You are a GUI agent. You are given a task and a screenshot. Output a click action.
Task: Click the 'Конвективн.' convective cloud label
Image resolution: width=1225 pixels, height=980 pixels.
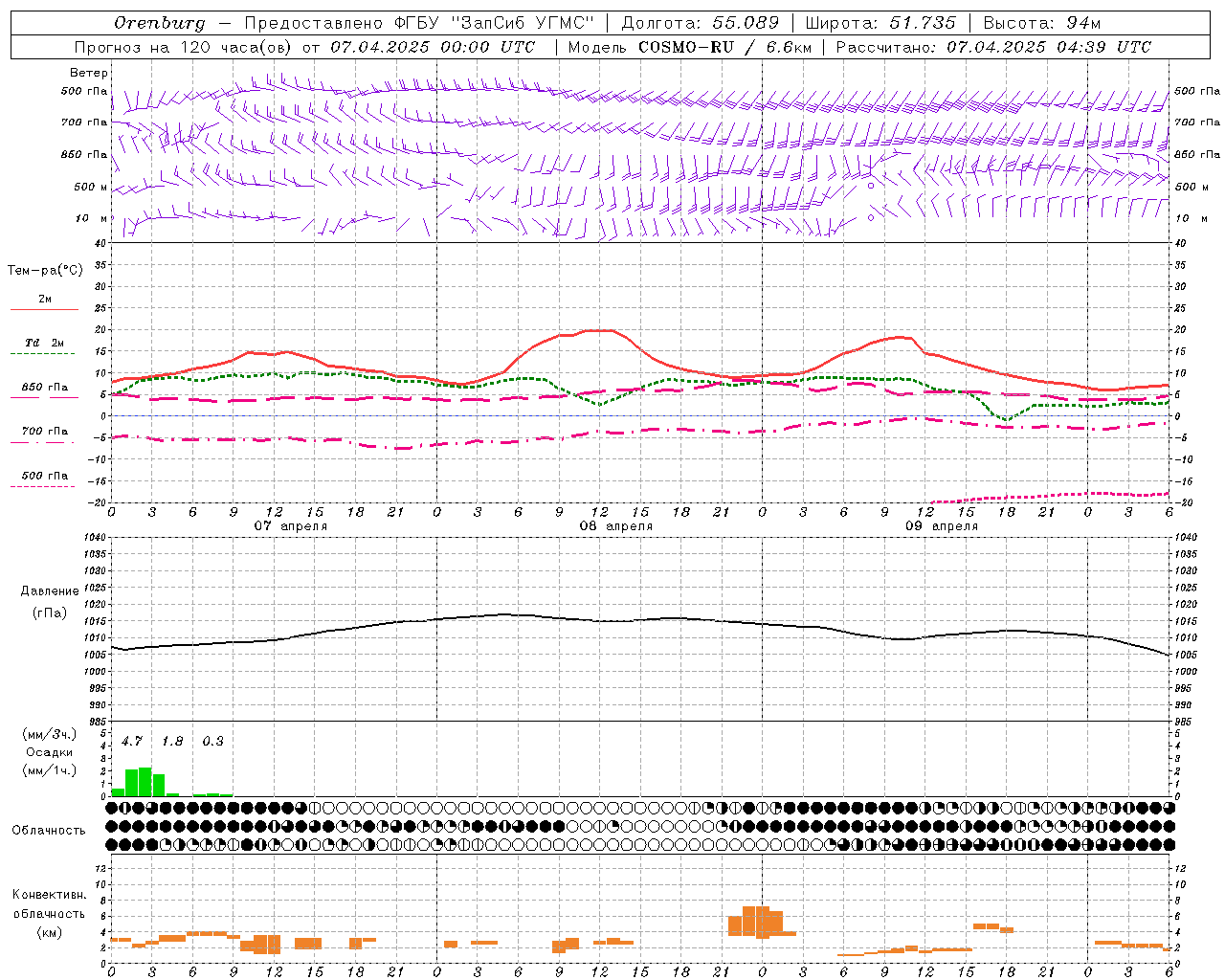coord(49,895)
